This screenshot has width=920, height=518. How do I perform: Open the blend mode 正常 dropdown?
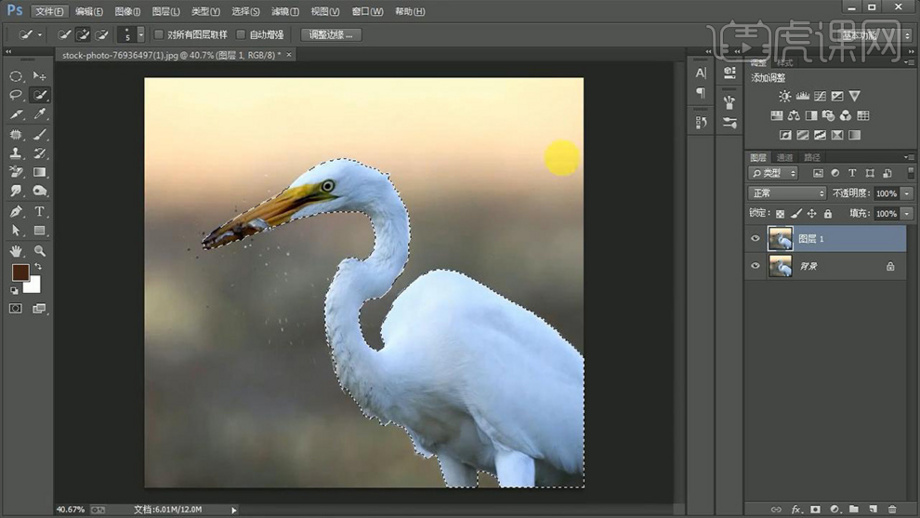tap(788, 193)
